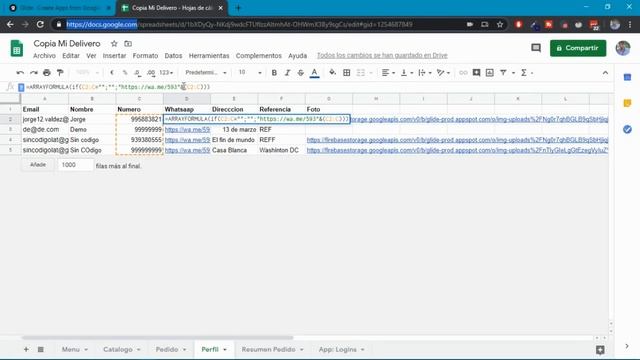Click the rows count input field
This screenshot has width=640, height=360.
point(75,165)
